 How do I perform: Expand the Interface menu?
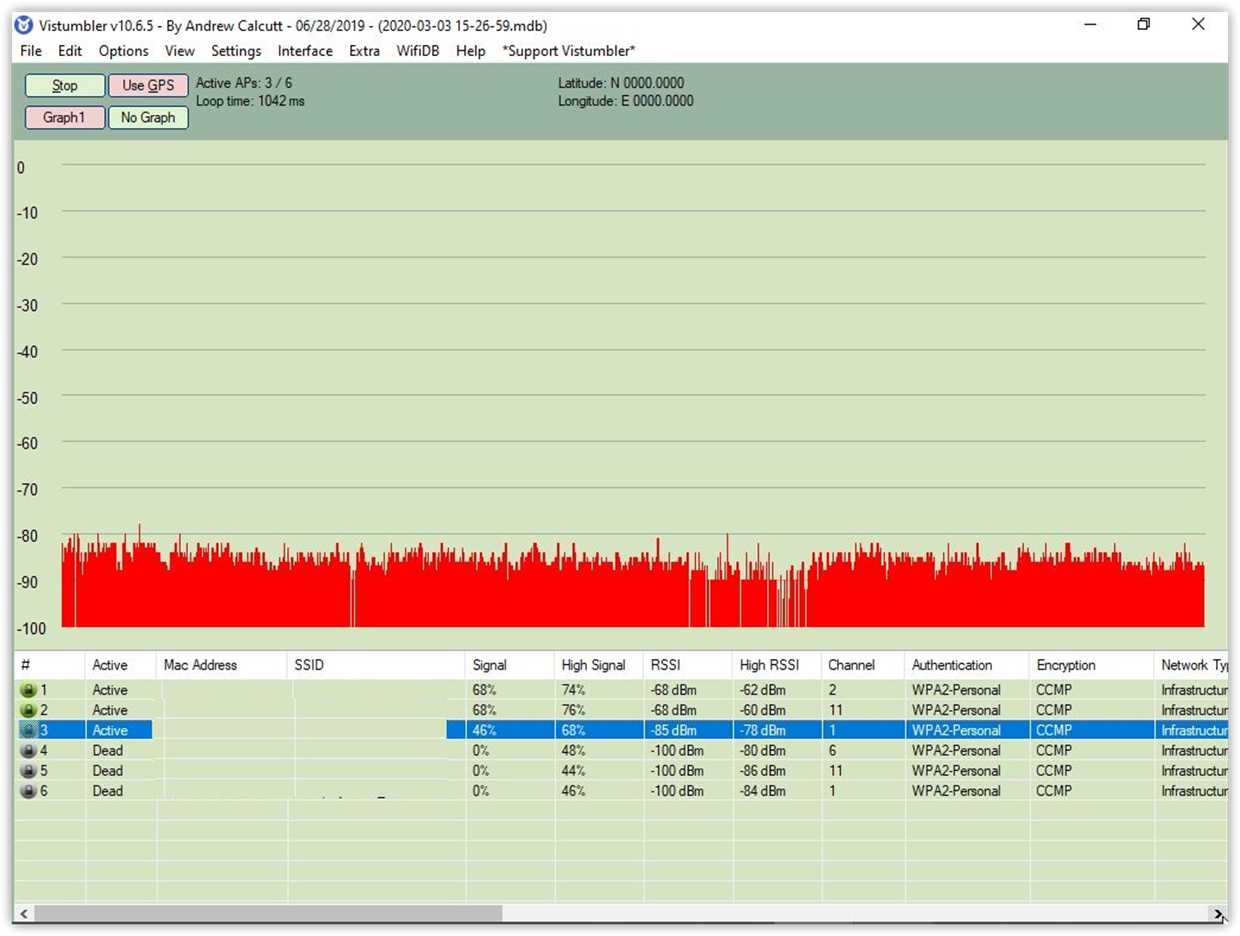tap(305, 51)
